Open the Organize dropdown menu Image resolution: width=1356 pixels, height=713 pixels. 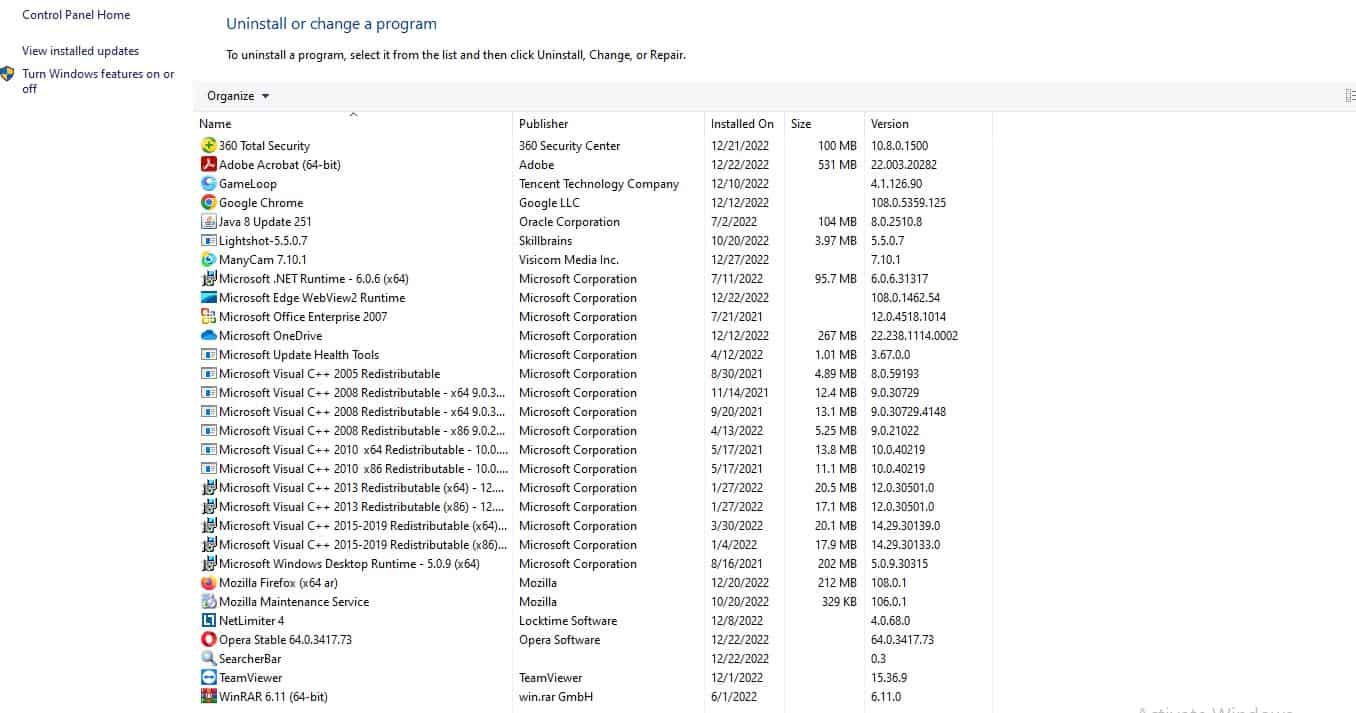pos(238,96)
